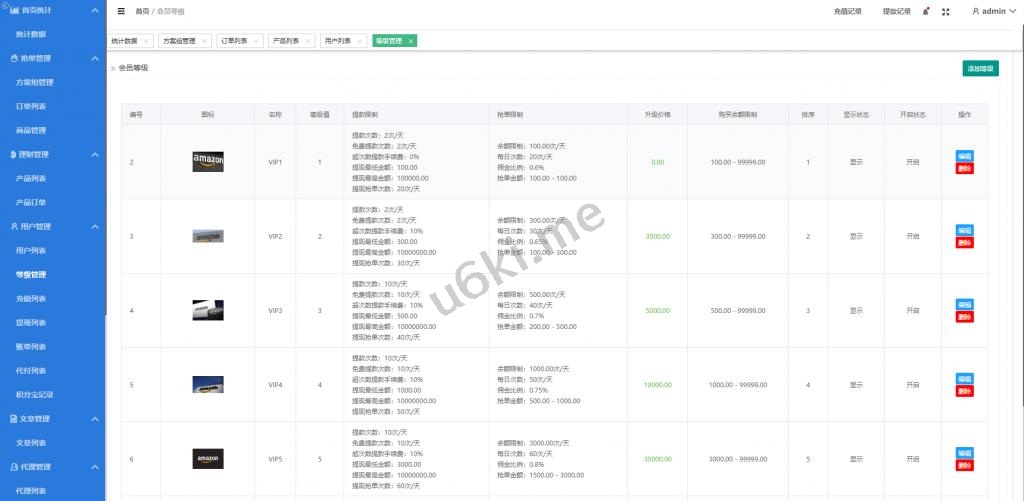Open 充值列表 in the sidebar

pyautogui.click(x=31, y=299)
